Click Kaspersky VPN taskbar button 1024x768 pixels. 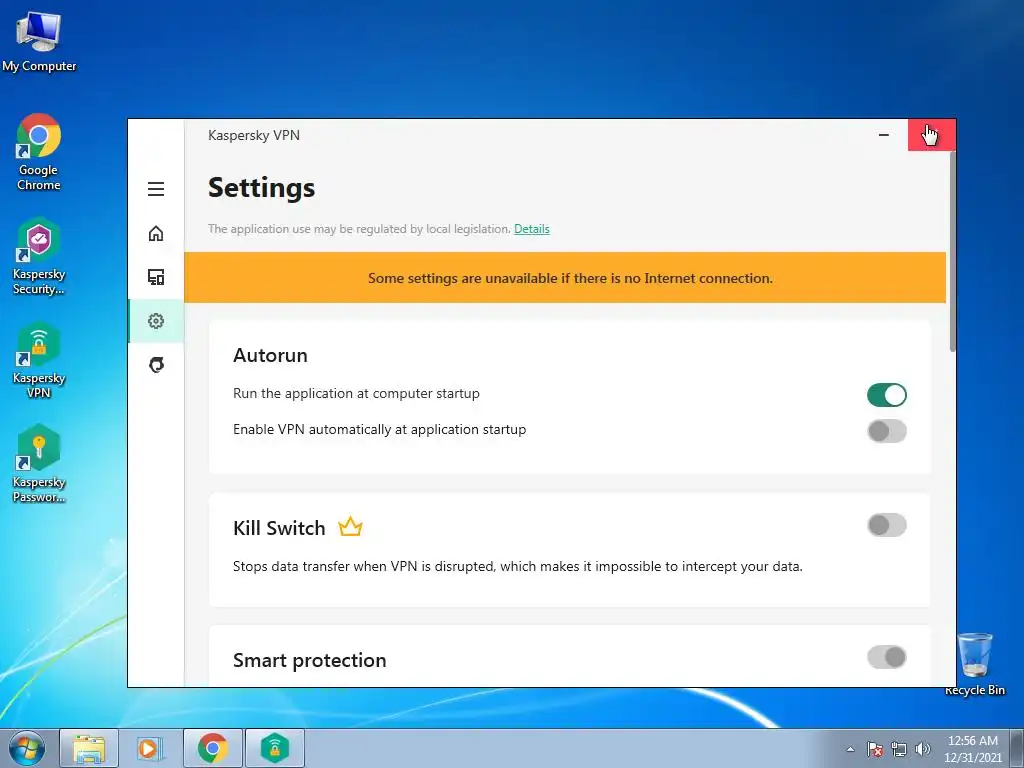(x=275, y=748)
